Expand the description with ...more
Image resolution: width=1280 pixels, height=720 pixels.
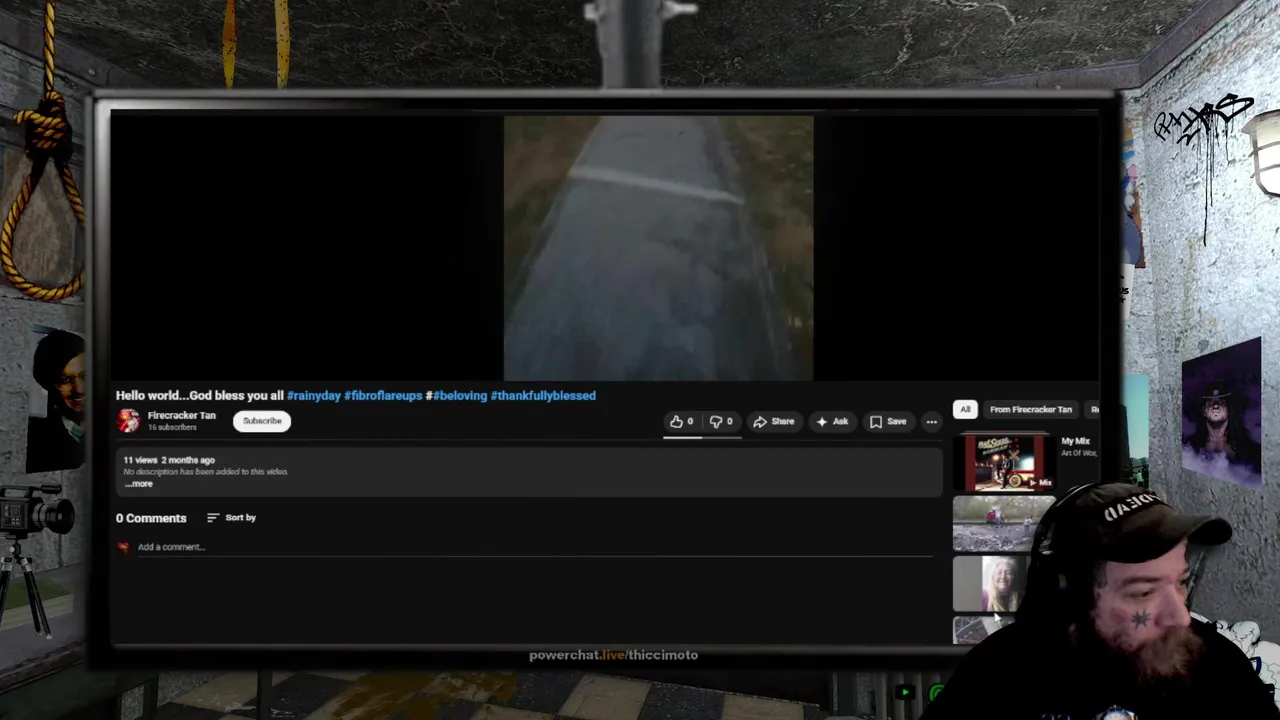pos(139,484)
